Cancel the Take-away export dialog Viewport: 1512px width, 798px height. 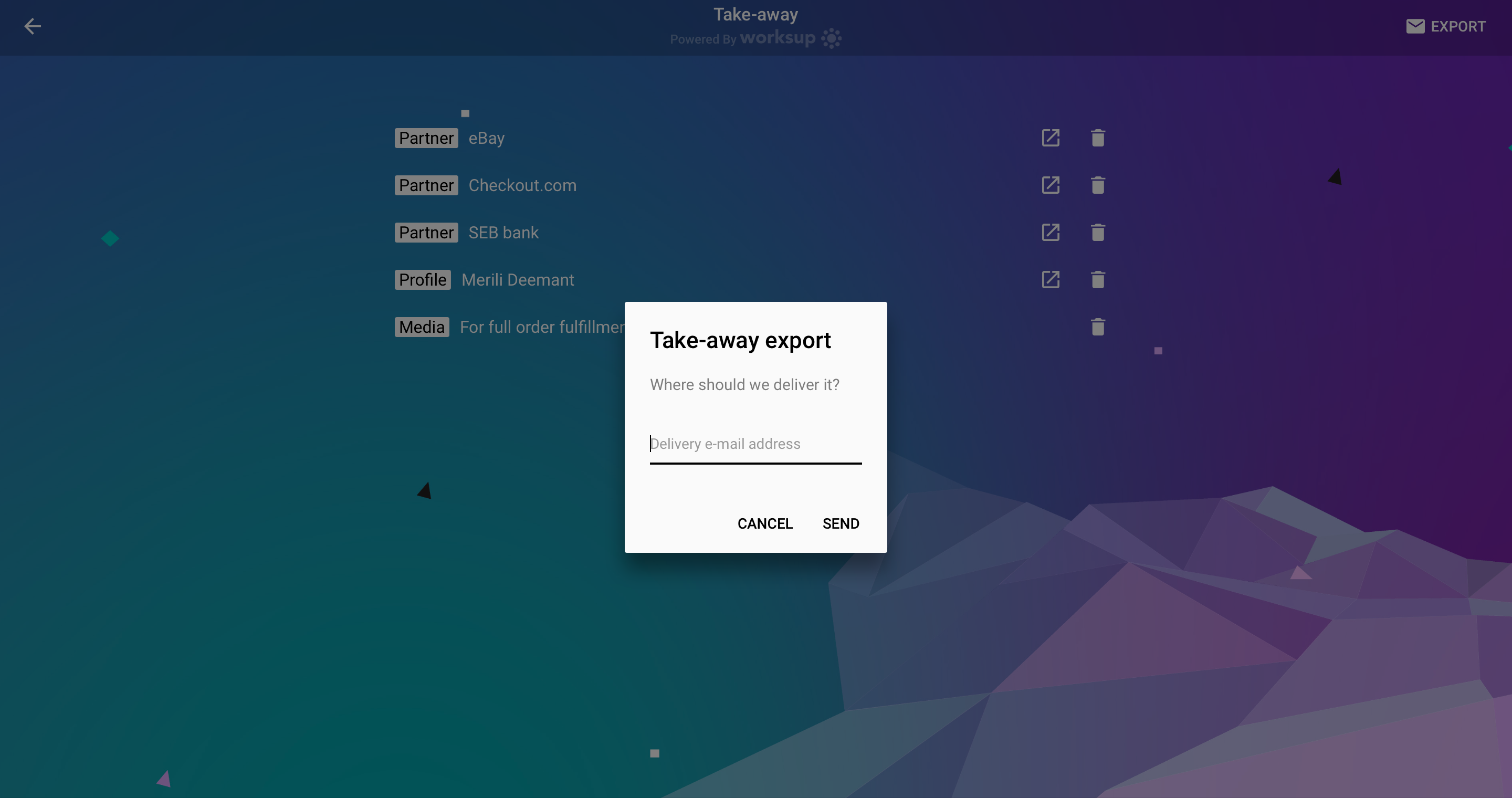765,523
